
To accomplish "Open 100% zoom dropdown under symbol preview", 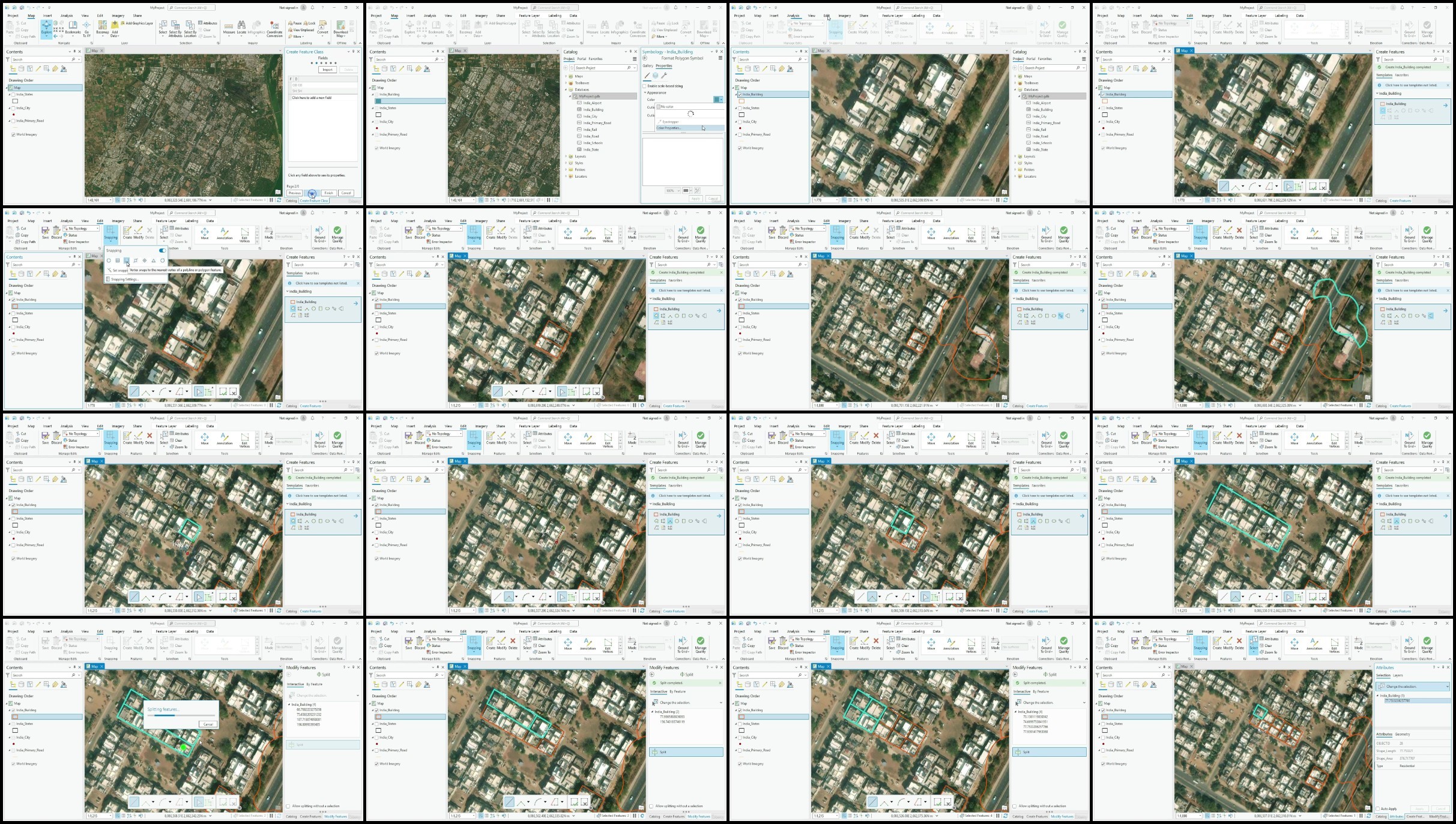I will [x=678, y=191].
